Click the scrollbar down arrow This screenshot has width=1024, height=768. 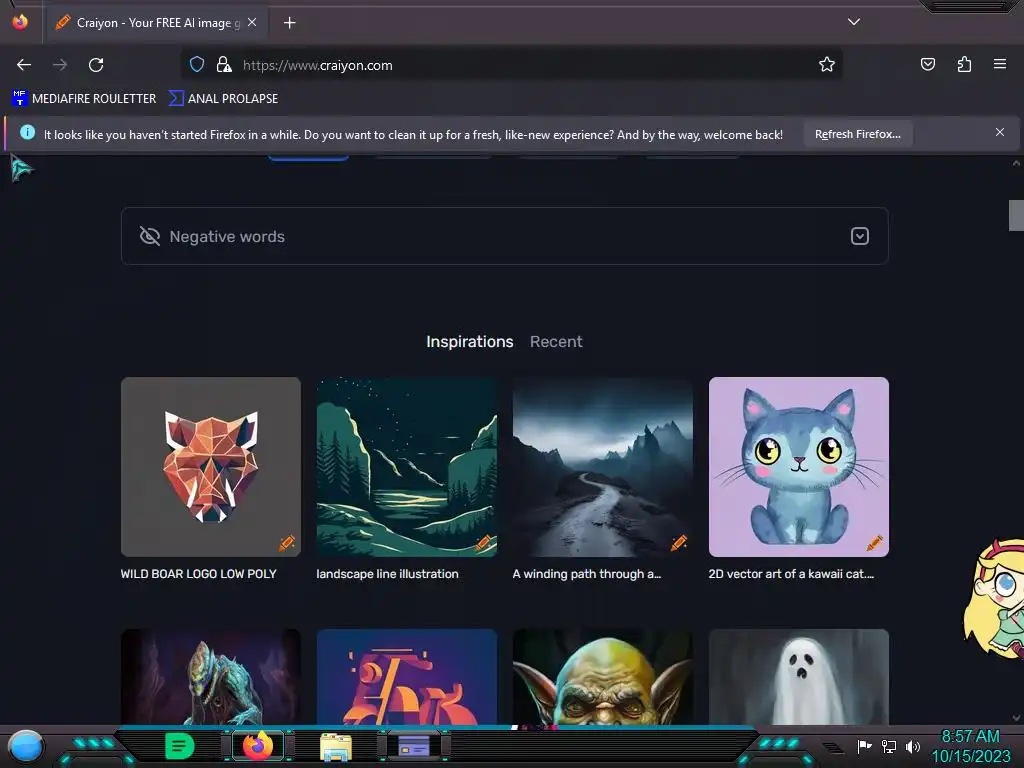point(1016,717)
